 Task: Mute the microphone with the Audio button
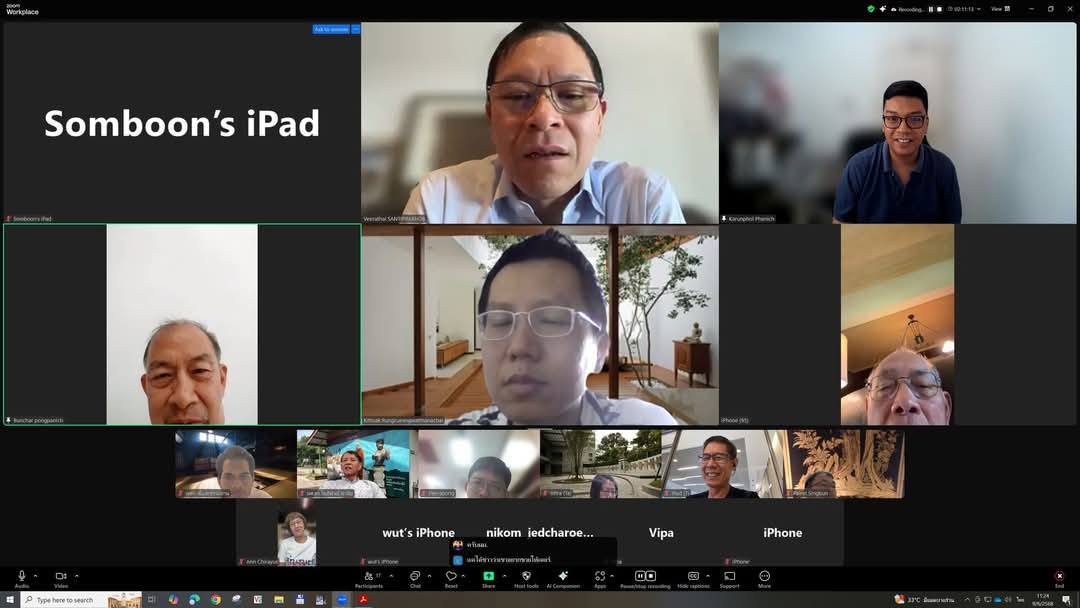[21, 577]
